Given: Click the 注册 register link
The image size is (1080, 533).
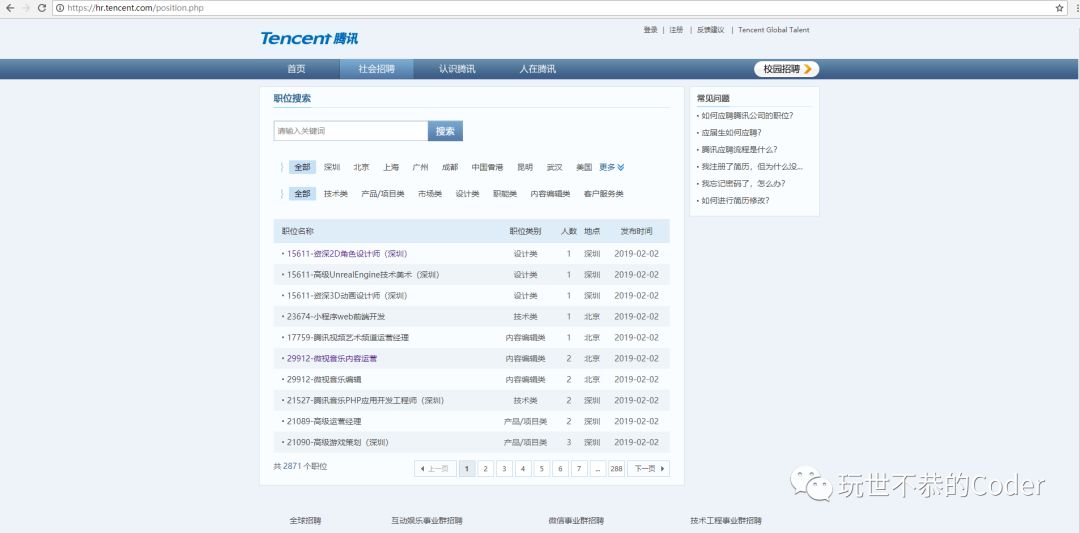Looking at the screenshot, I should 676,30.
